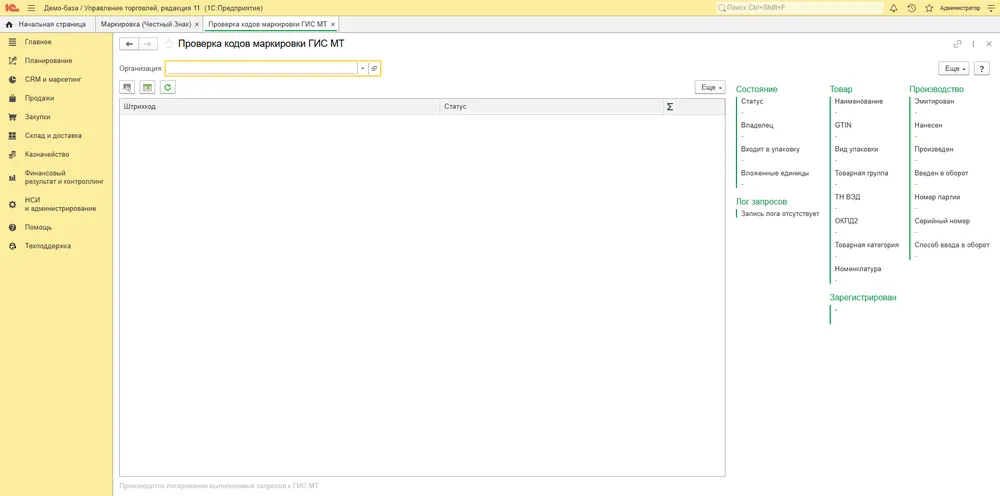Image resolution: width=1000 pixels, height=496 pixels.
Task: Click the Эмитирован label
Action: (x=934, y=101)
